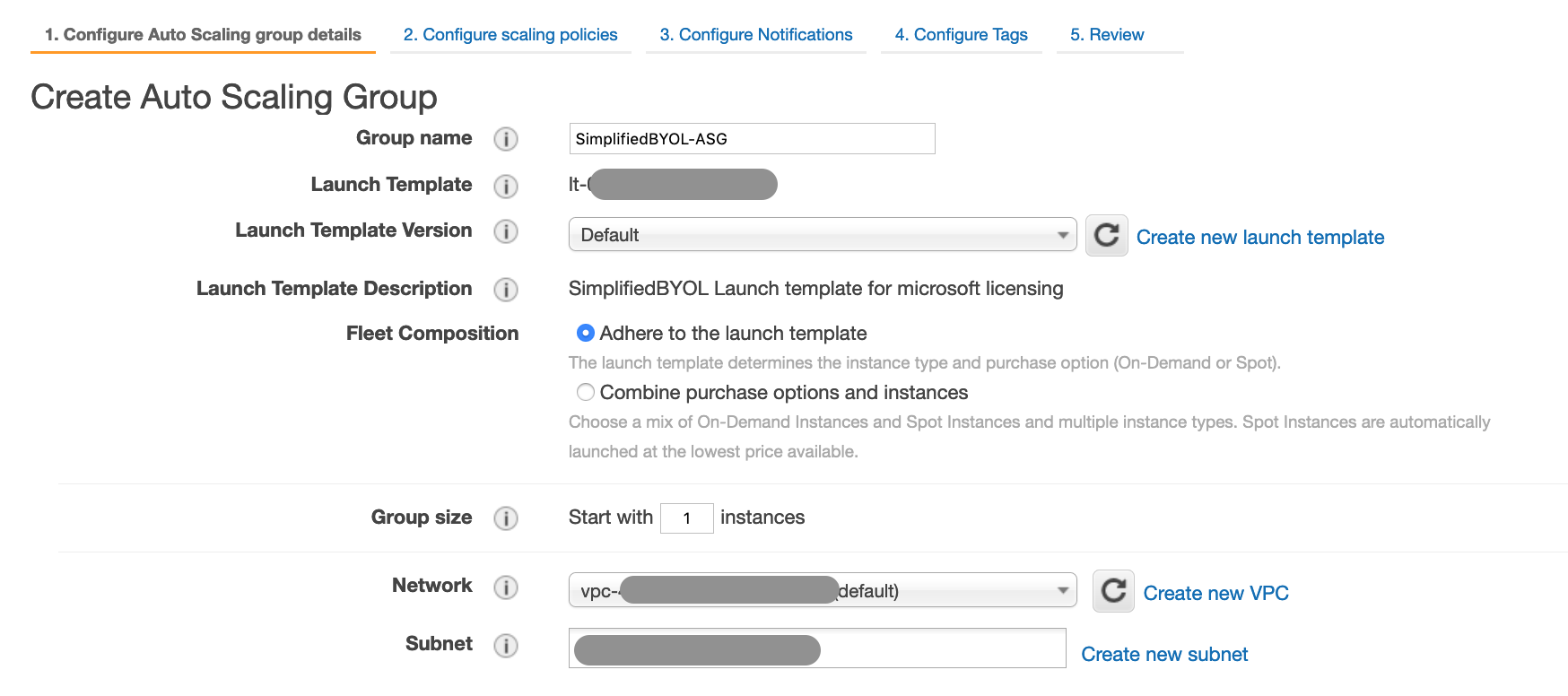Screen dimensions: 1568x696
Task: Go to Configure scaling policies step
Action: 510,35
